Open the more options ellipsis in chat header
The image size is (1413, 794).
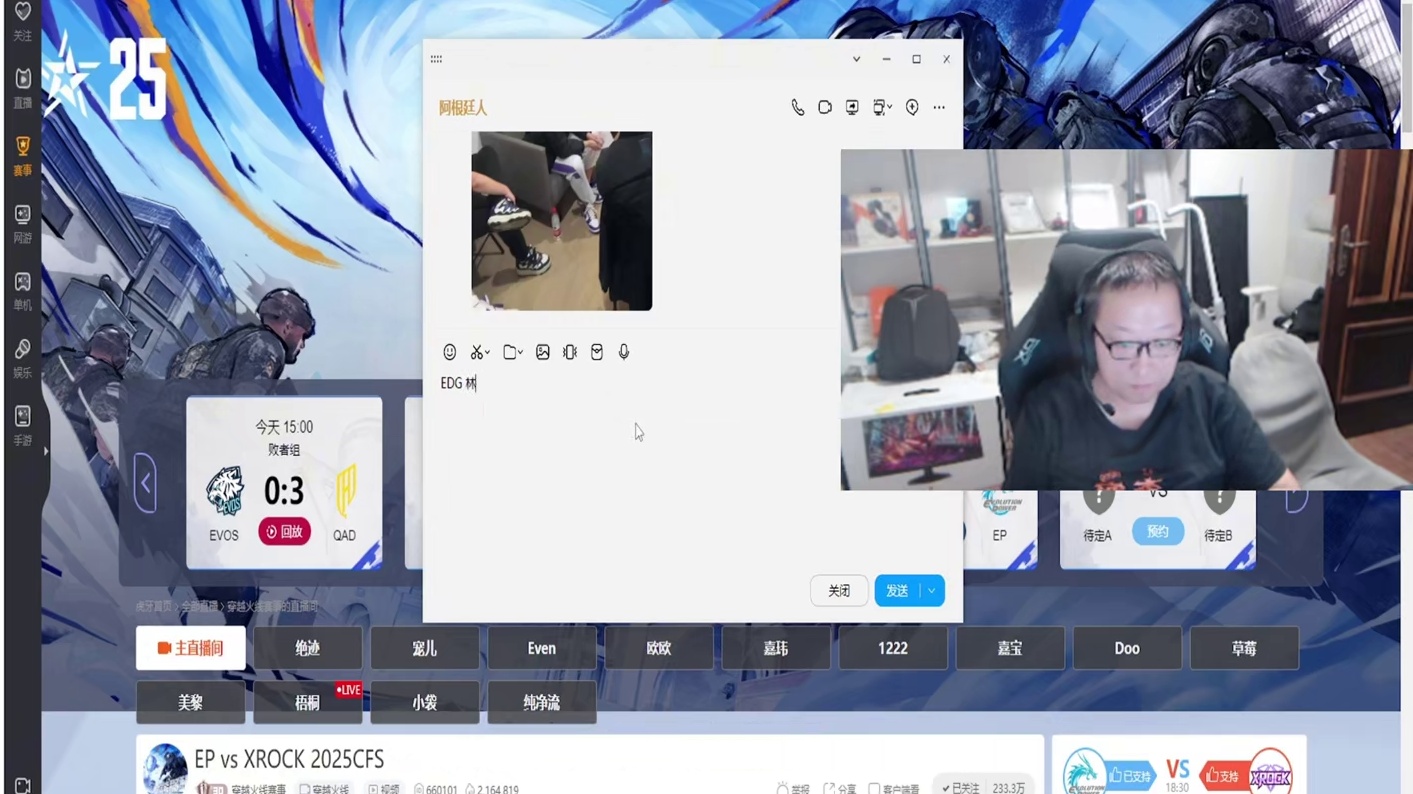point(938,107)
